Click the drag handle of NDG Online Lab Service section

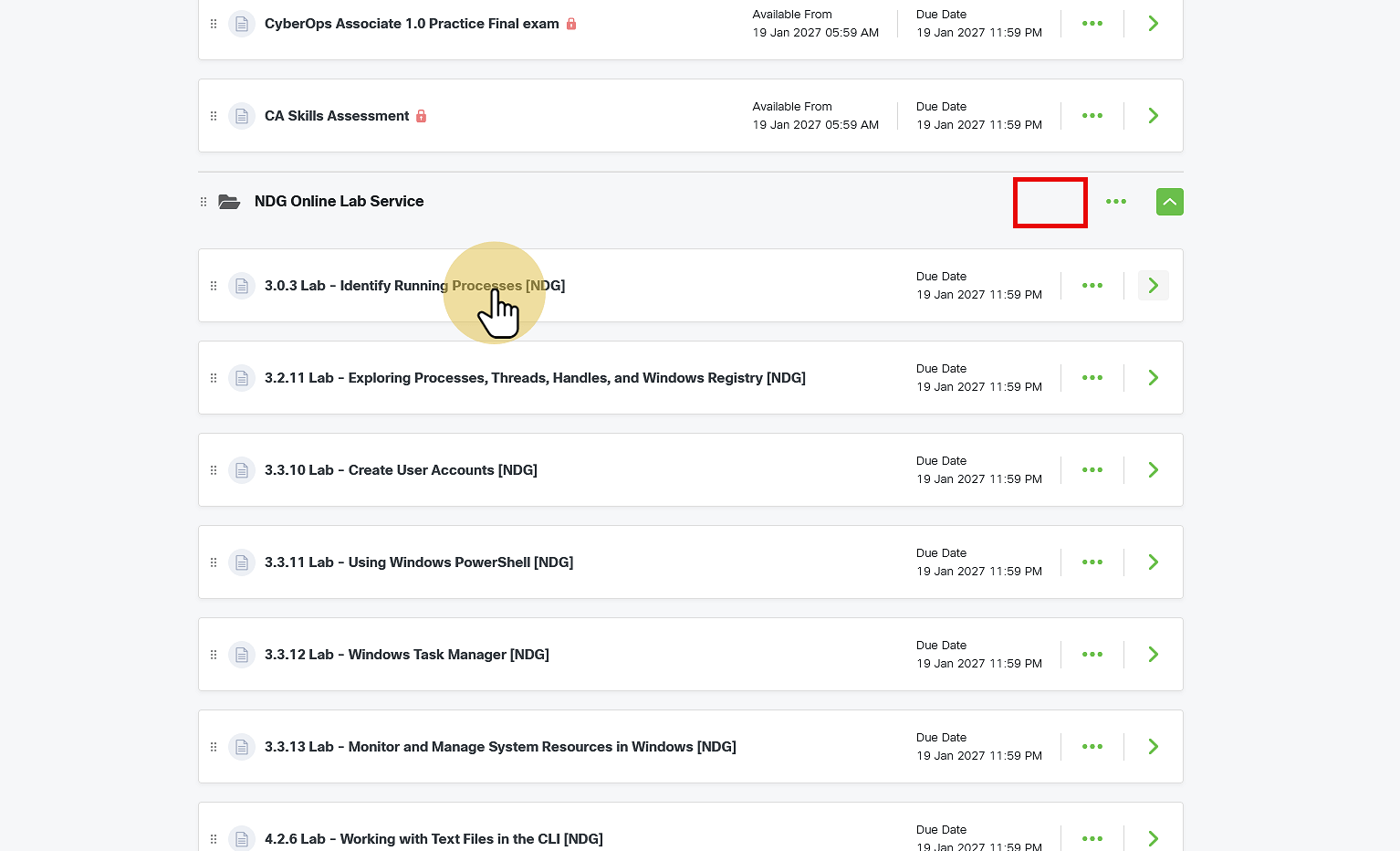(x=204, y=202)
